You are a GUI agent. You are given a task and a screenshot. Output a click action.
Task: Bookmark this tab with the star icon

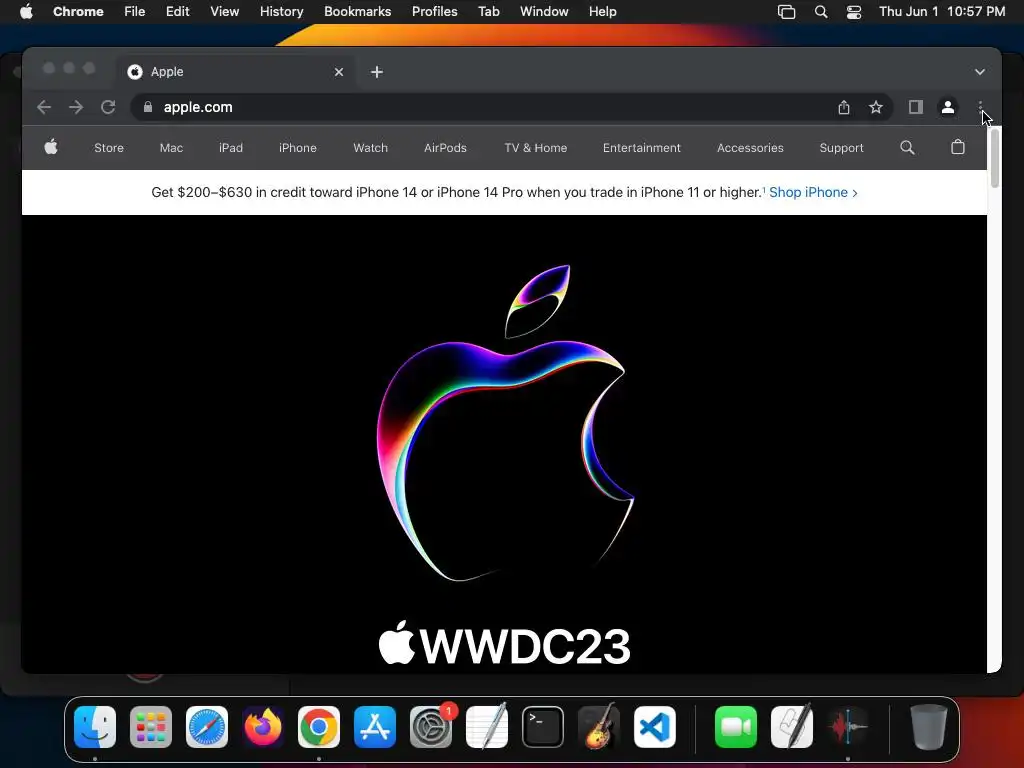876,107
